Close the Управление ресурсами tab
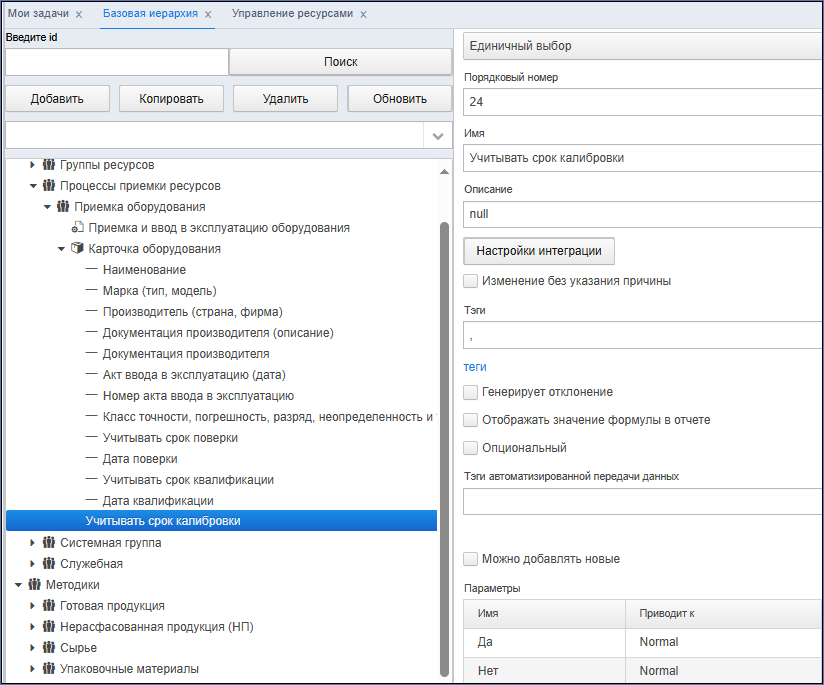Image resolution: width=824 pixels, height=685 pixels. [363, 15]
